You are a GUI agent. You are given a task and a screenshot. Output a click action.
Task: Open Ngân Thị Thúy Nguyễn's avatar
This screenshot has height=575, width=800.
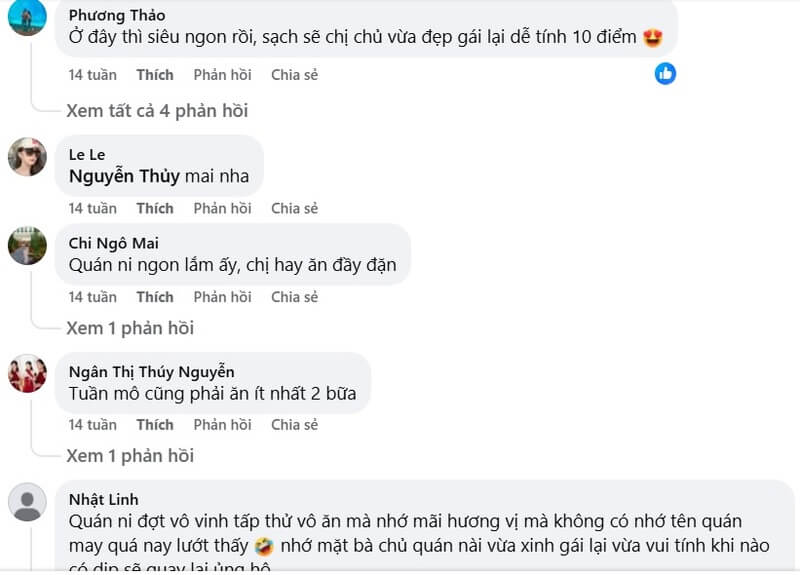(27, 374)
